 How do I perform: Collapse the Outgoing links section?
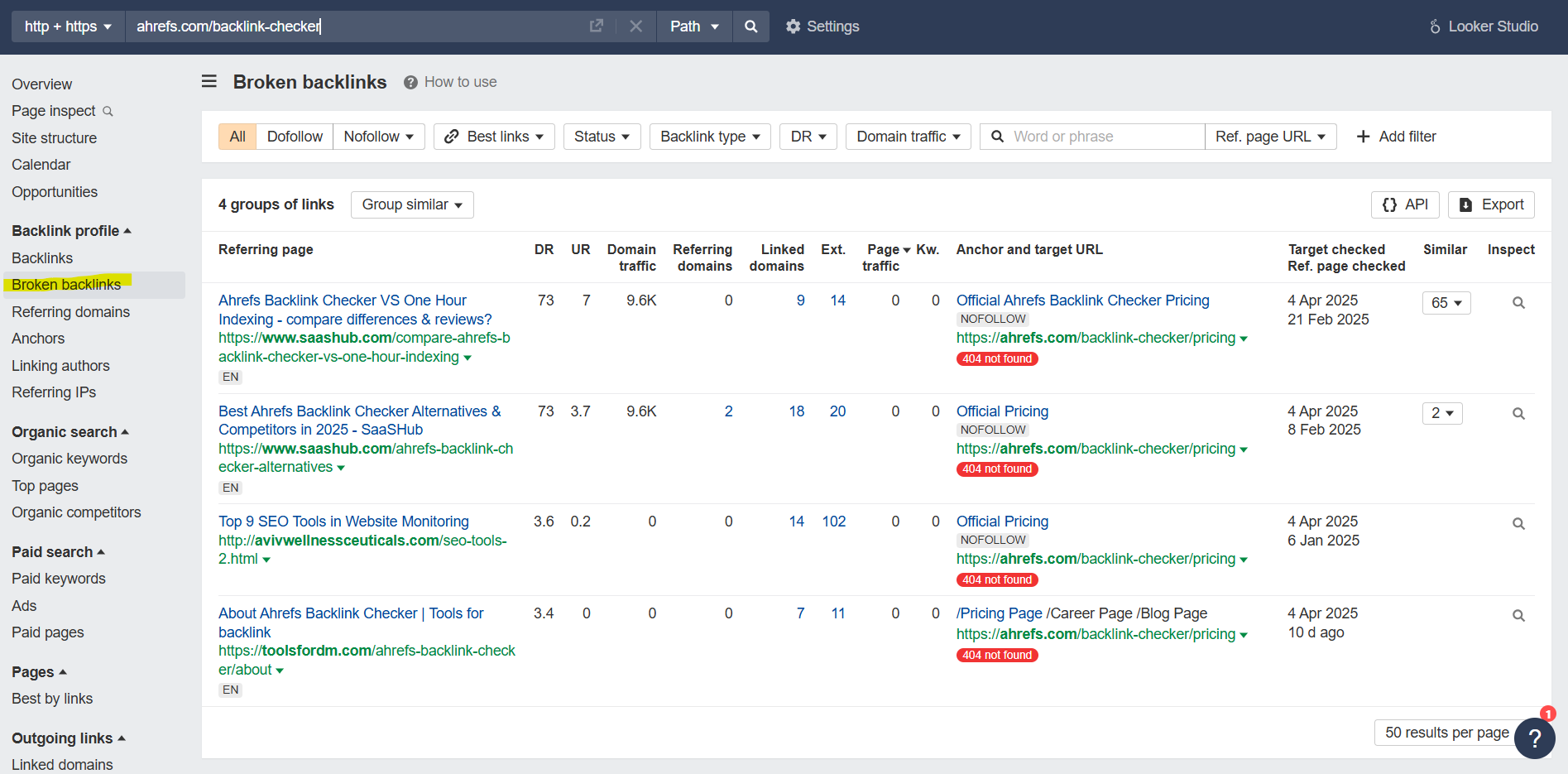(x=69, y=738)
